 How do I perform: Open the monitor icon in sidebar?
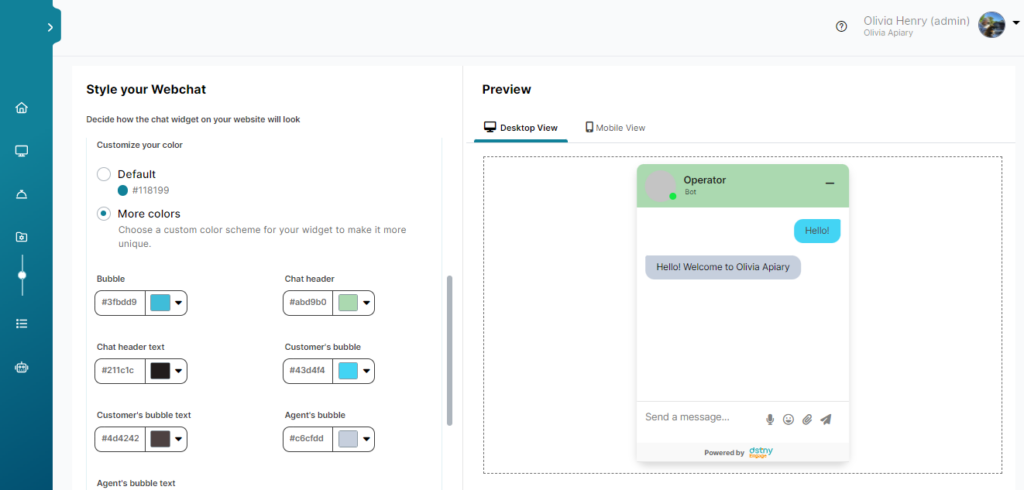[x=22, y=151]
